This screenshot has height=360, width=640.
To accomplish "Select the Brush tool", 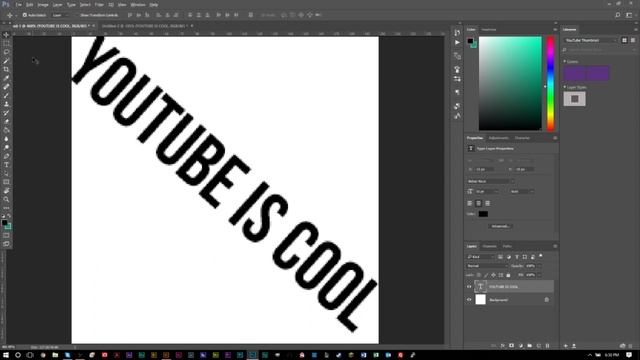I will click(6, 95).
